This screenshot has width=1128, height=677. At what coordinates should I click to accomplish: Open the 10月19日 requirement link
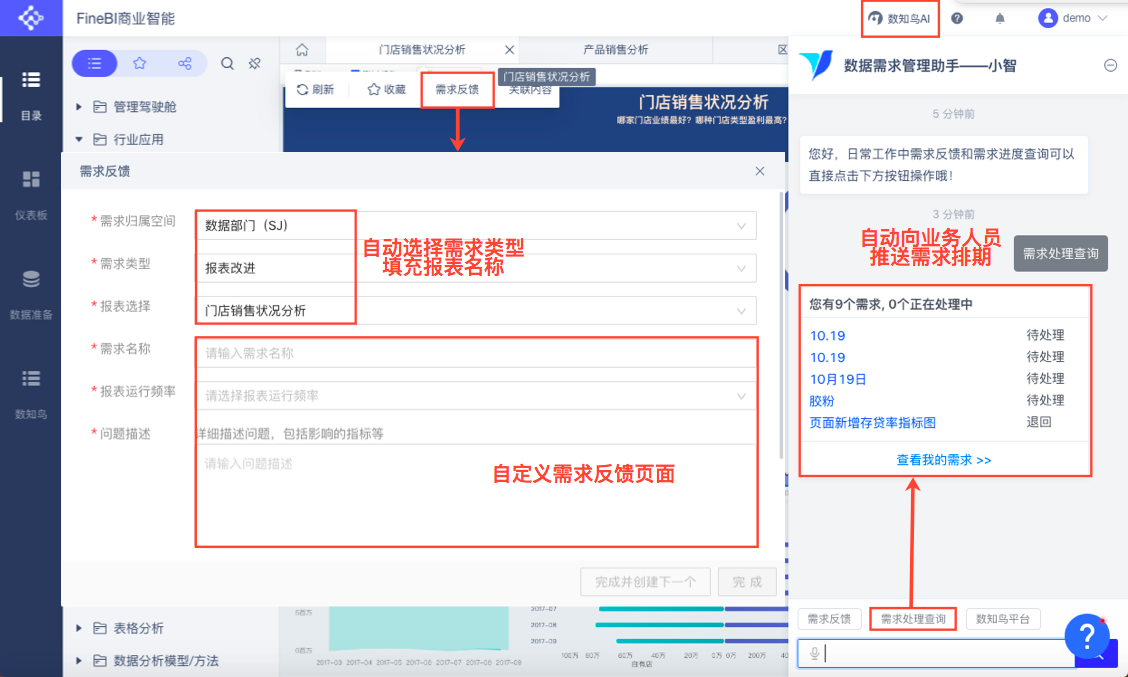(x=838, y=379)
